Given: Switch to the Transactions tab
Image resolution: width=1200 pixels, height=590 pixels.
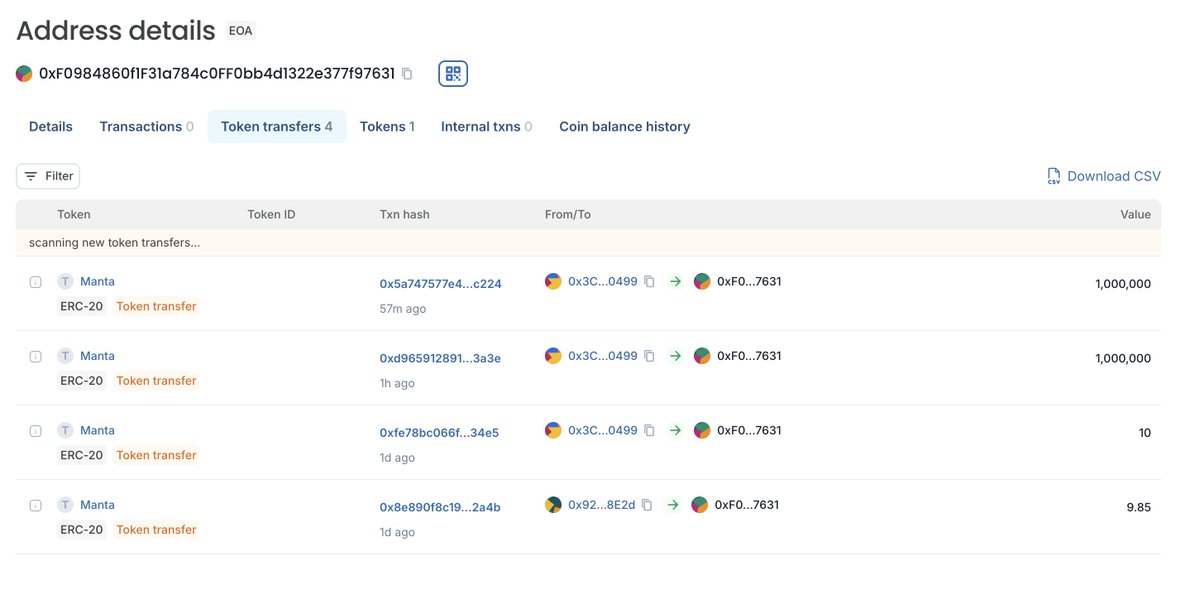Looking at the screenshot, I should pos(147,127).
